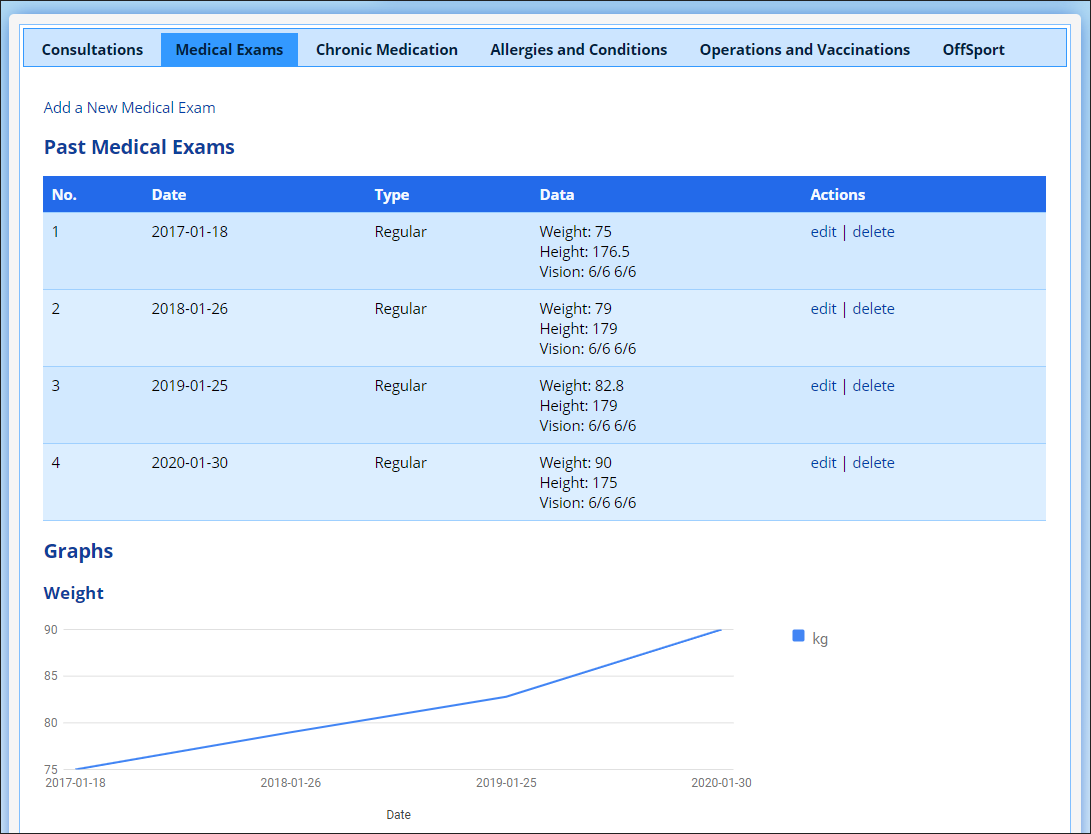1091x834 pixels.
Task: Delete the 2018-01-26 medical exam
Action: [x=873, y=309]
